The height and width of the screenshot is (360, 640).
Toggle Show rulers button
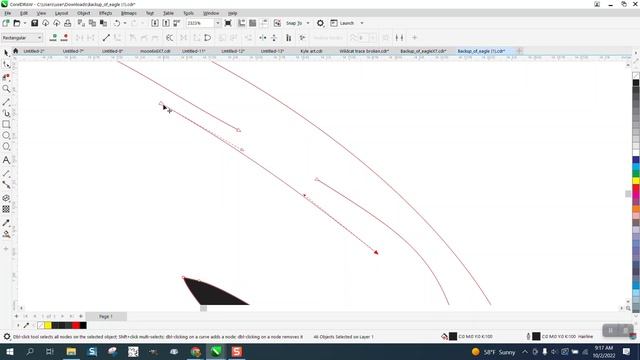242,23
